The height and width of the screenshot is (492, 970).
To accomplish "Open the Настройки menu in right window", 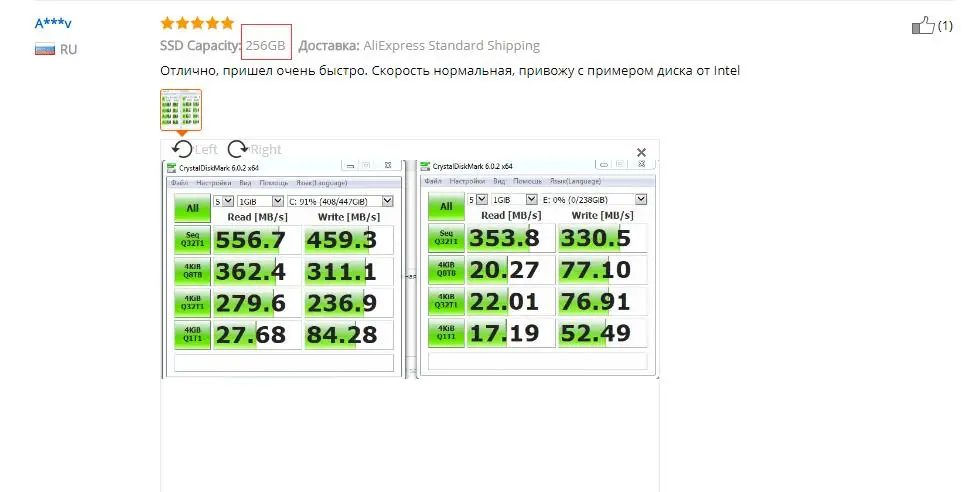I will (x=468, y=182).
